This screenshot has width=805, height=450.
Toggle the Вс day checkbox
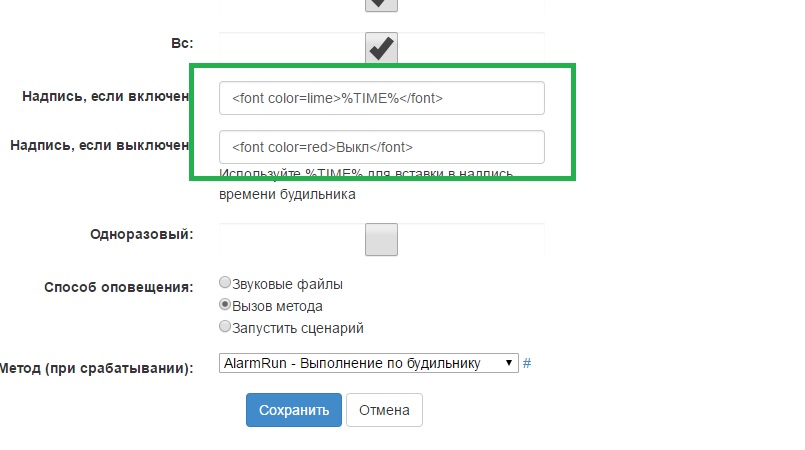coord(381,47)
